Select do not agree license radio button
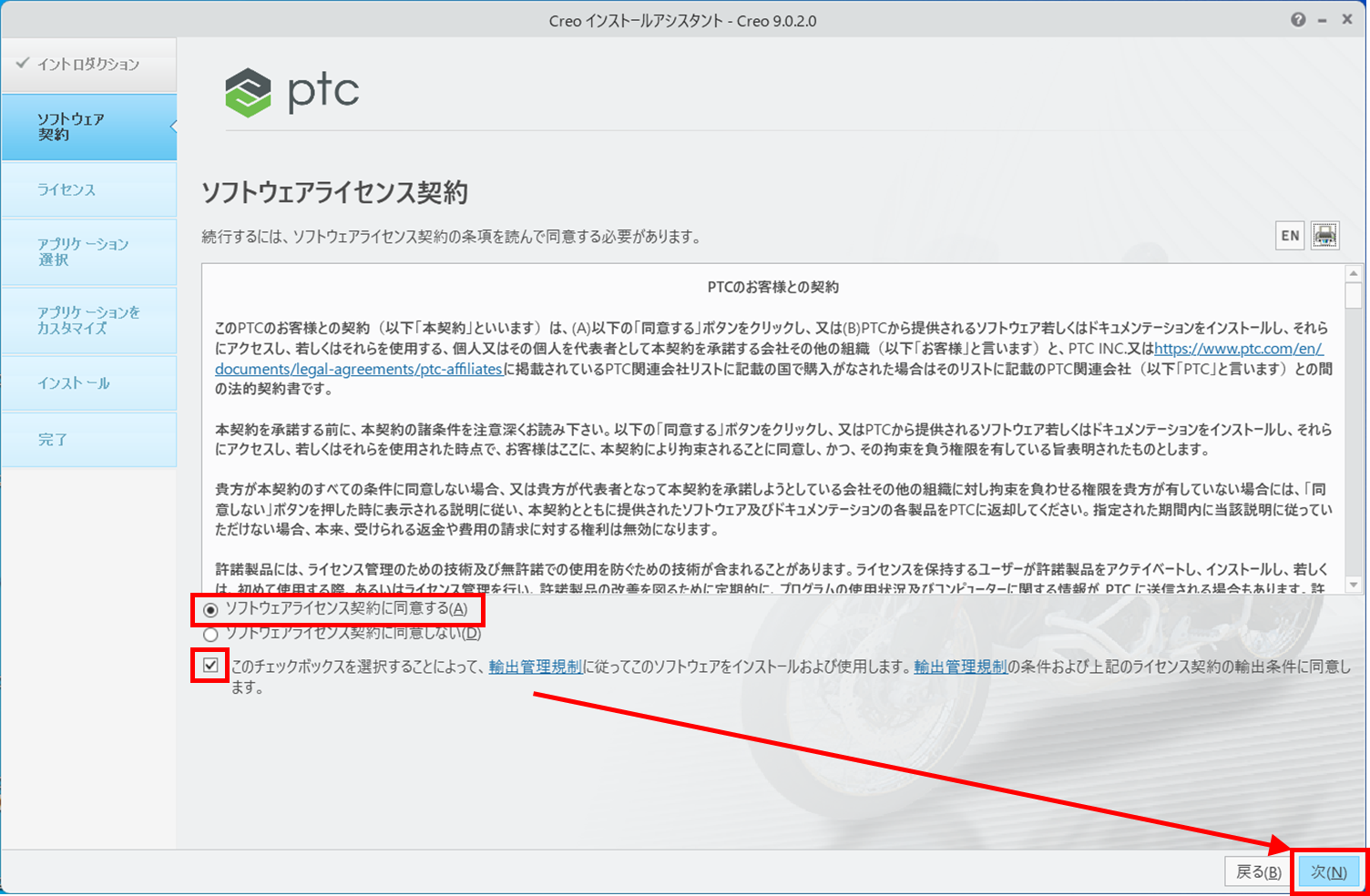 tap(211, 634)
